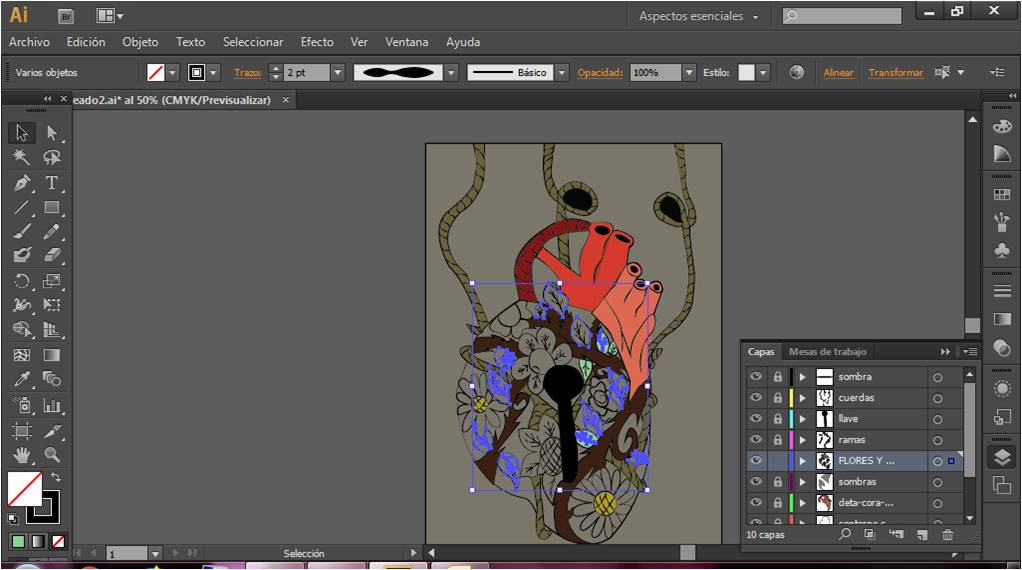Unlock the llave layer
This screenshot has height=570, width=1022.
pyautogui.click(x=777, y=419)
